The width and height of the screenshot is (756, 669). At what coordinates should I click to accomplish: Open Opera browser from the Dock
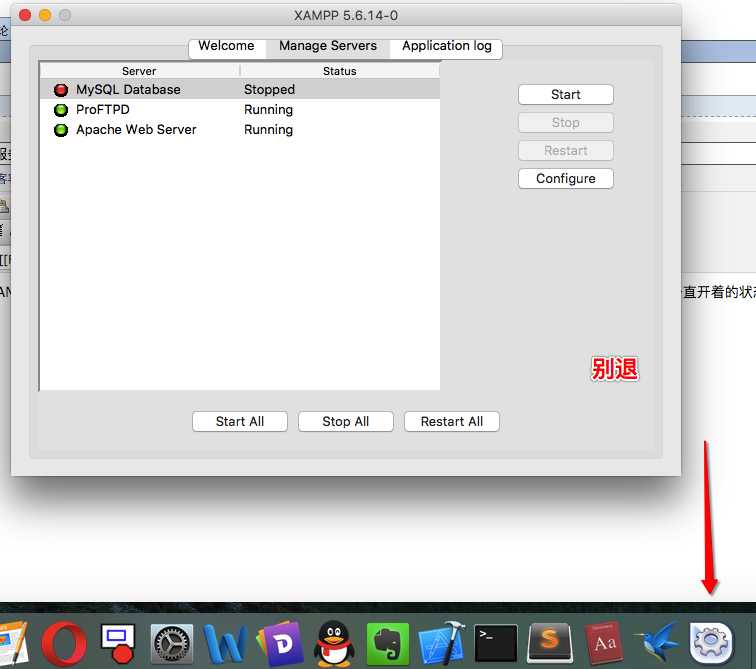tap(64, 644)
